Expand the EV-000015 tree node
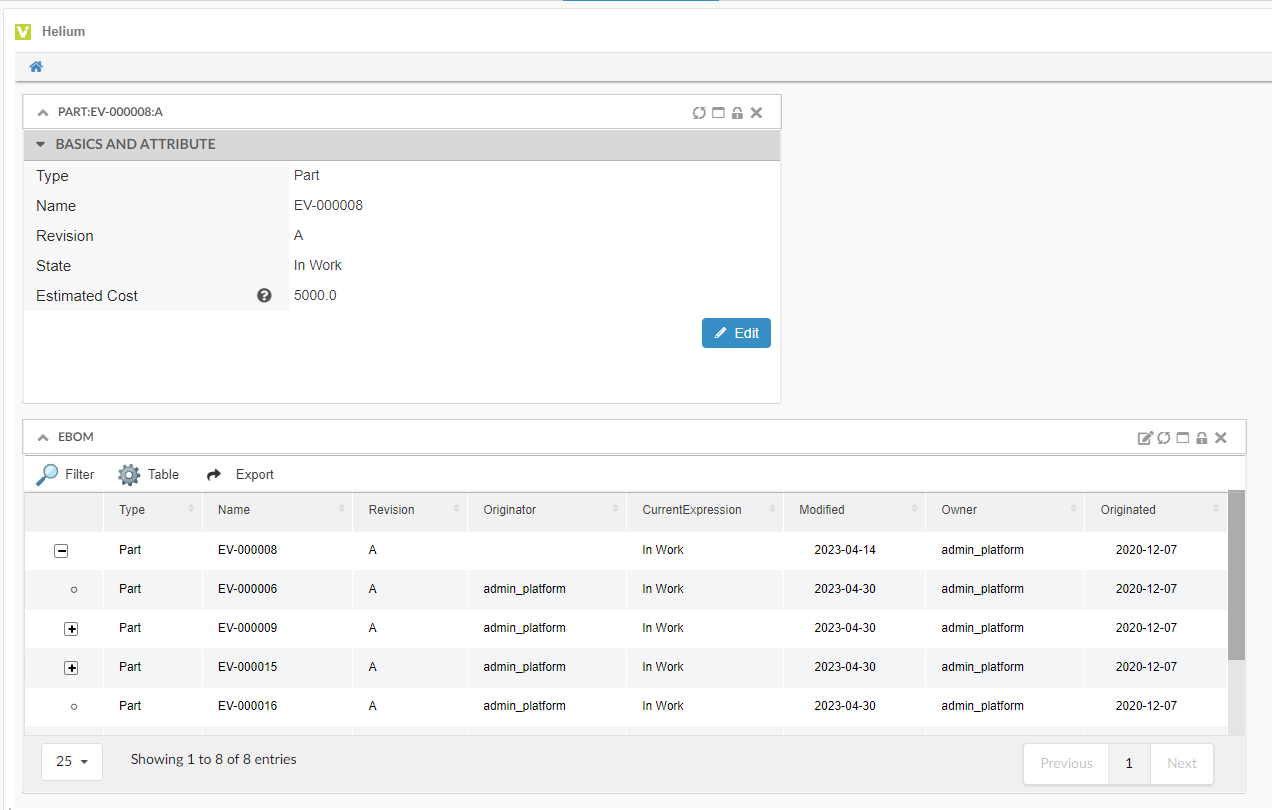This screenshot has width=1272, height=810. click(x=71, y=668)
